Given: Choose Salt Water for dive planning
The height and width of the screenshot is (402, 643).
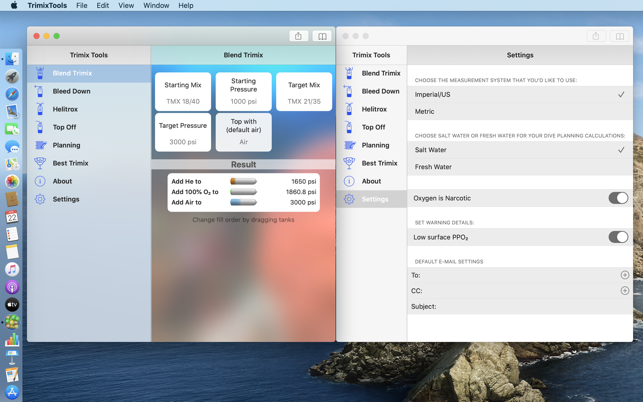Looking at the screenshot, I should [520, 150].
